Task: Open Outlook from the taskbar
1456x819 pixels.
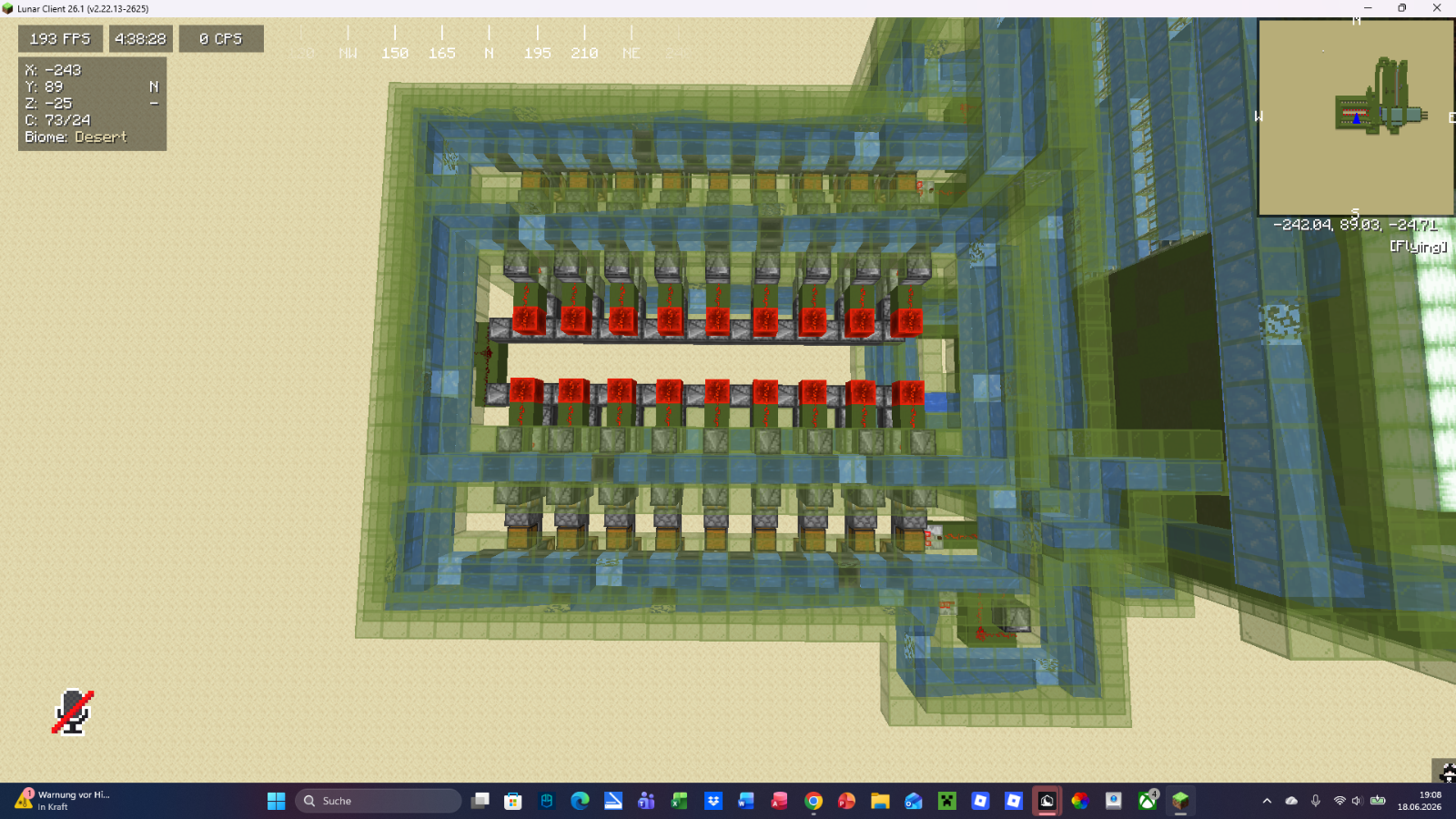Action: tap(914, 801)
